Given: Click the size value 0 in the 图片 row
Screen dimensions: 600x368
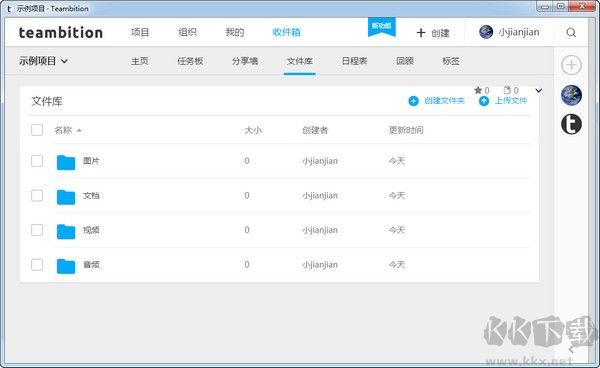Looking at the screenshot, I should click(x=247, y=161).
